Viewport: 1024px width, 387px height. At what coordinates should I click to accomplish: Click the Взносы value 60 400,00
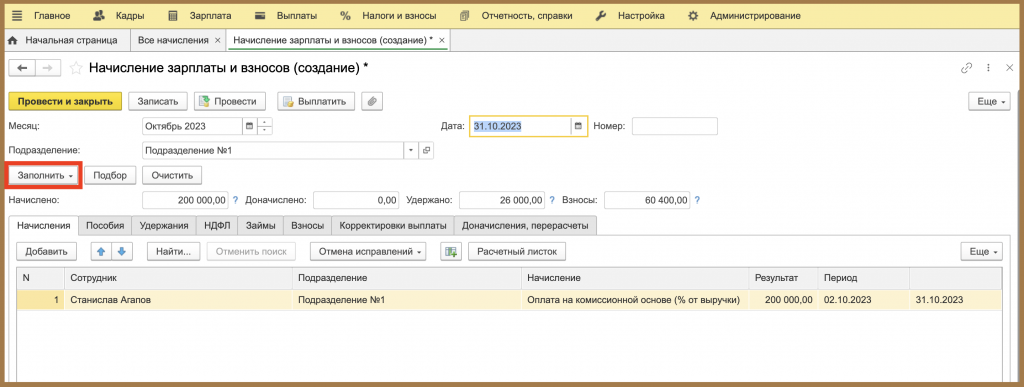[647, 200]
